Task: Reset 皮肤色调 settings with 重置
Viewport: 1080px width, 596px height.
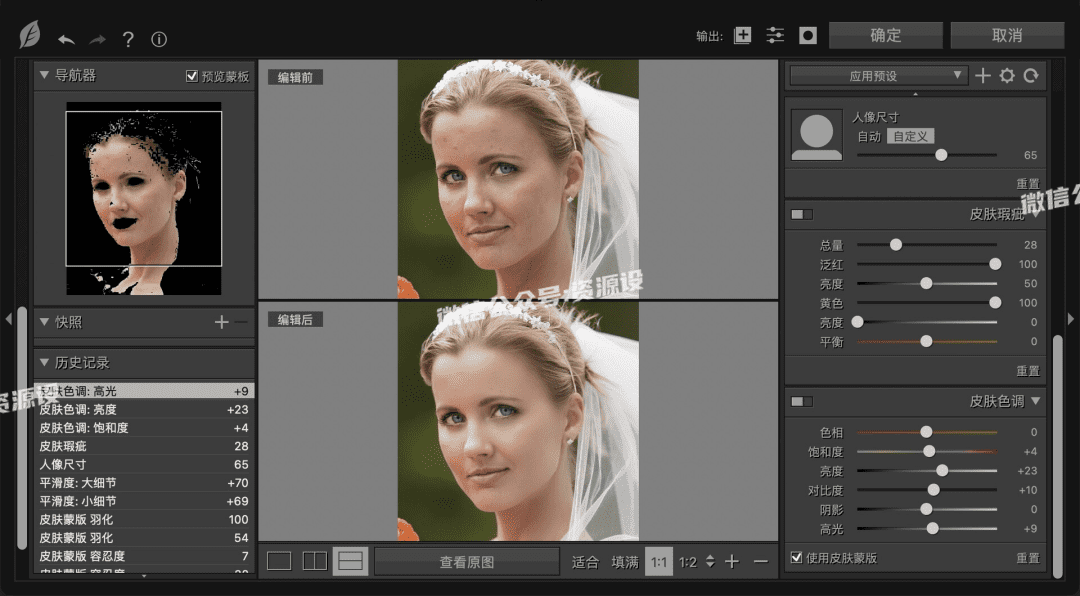Action: tap(1028, 558)
